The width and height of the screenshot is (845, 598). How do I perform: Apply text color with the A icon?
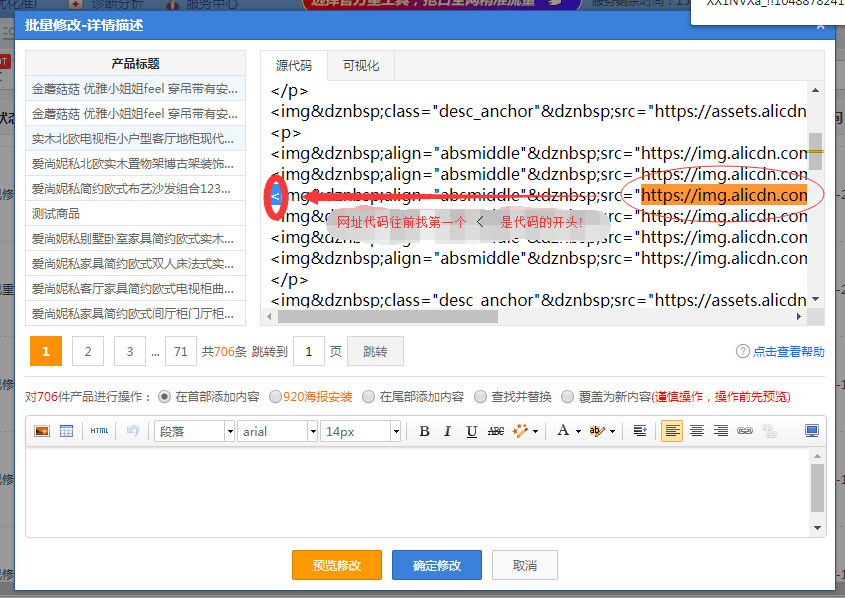(563, 430)
